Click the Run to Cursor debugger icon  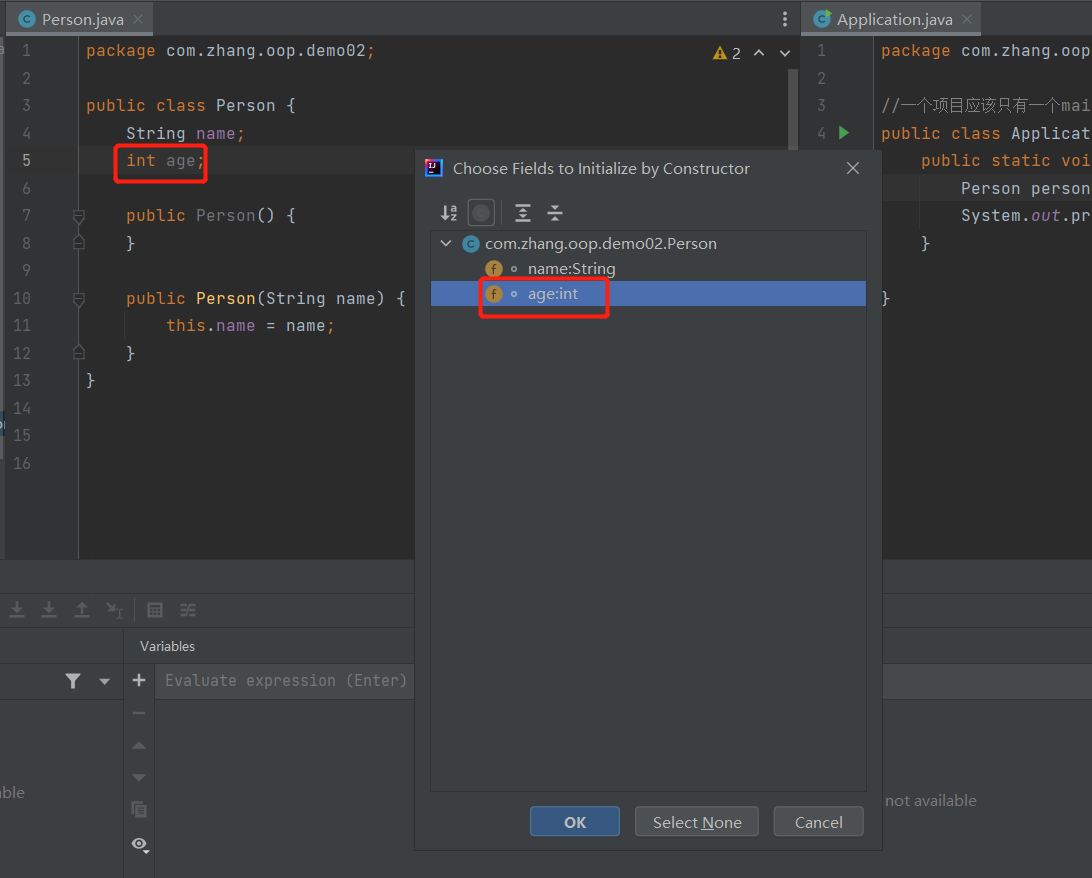114,610
